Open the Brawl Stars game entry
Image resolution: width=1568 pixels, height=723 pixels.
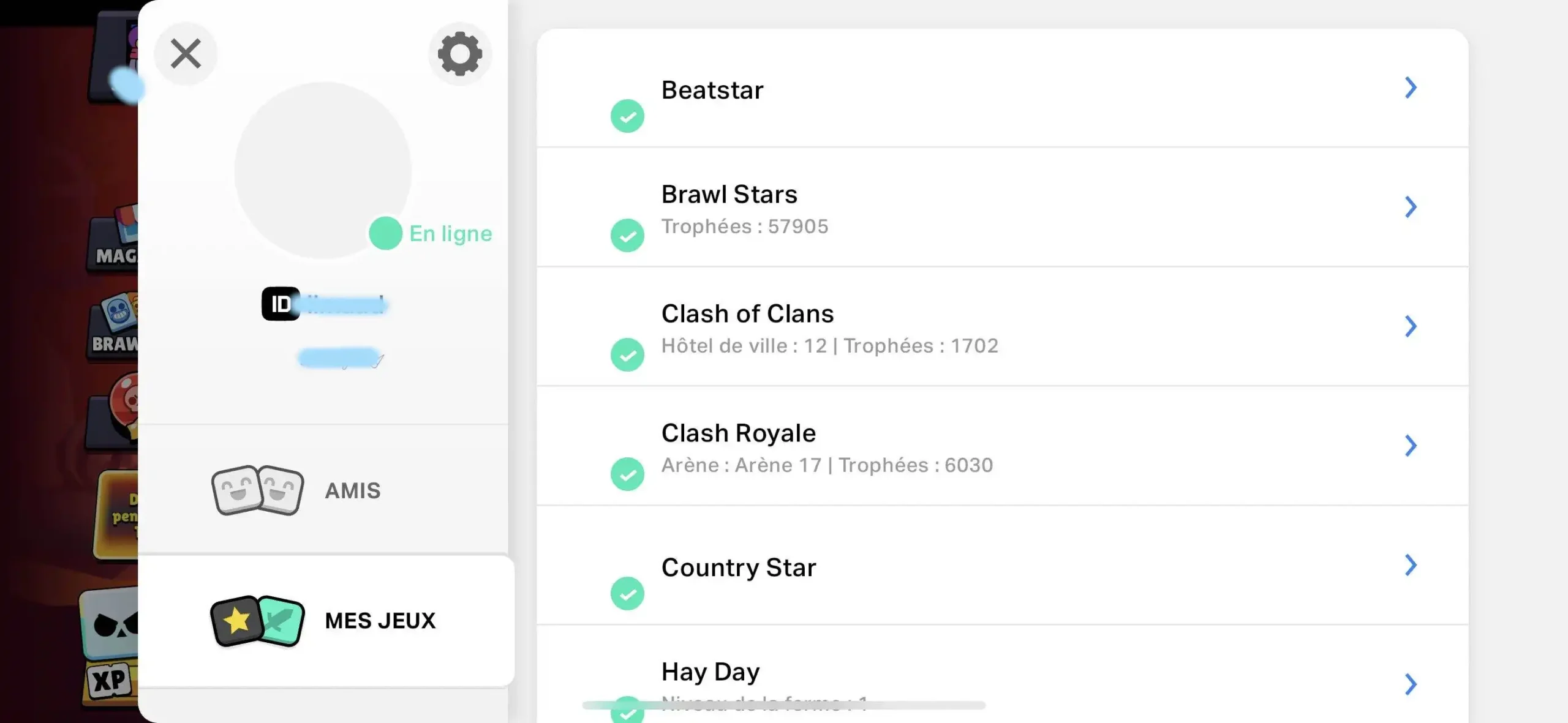pyautogui.click(x=1003, y=207)
